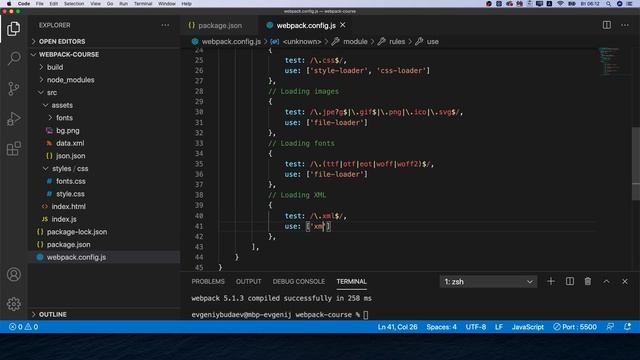Open notifications bell in status bar
The height and width of the screenshot is (360, 640).
pos(628,327)
